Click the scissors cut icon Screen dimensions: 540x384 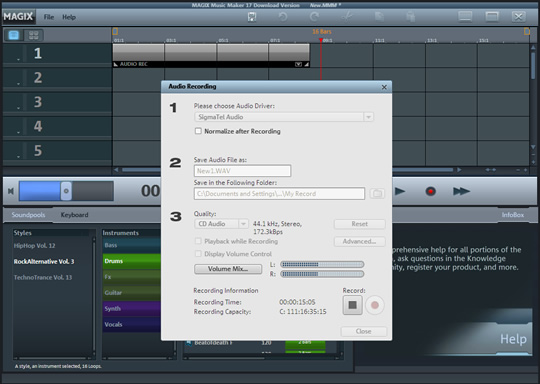[x=347, y=17]
